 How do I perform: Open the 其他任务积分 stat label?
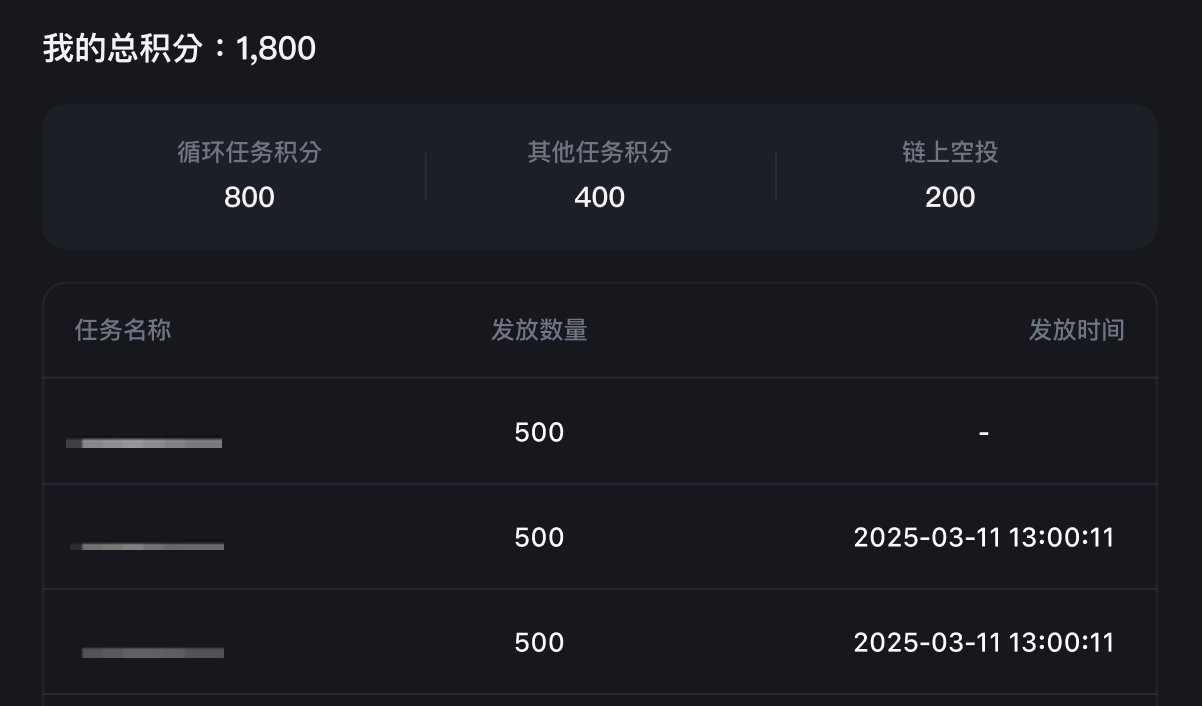point(600,152)
